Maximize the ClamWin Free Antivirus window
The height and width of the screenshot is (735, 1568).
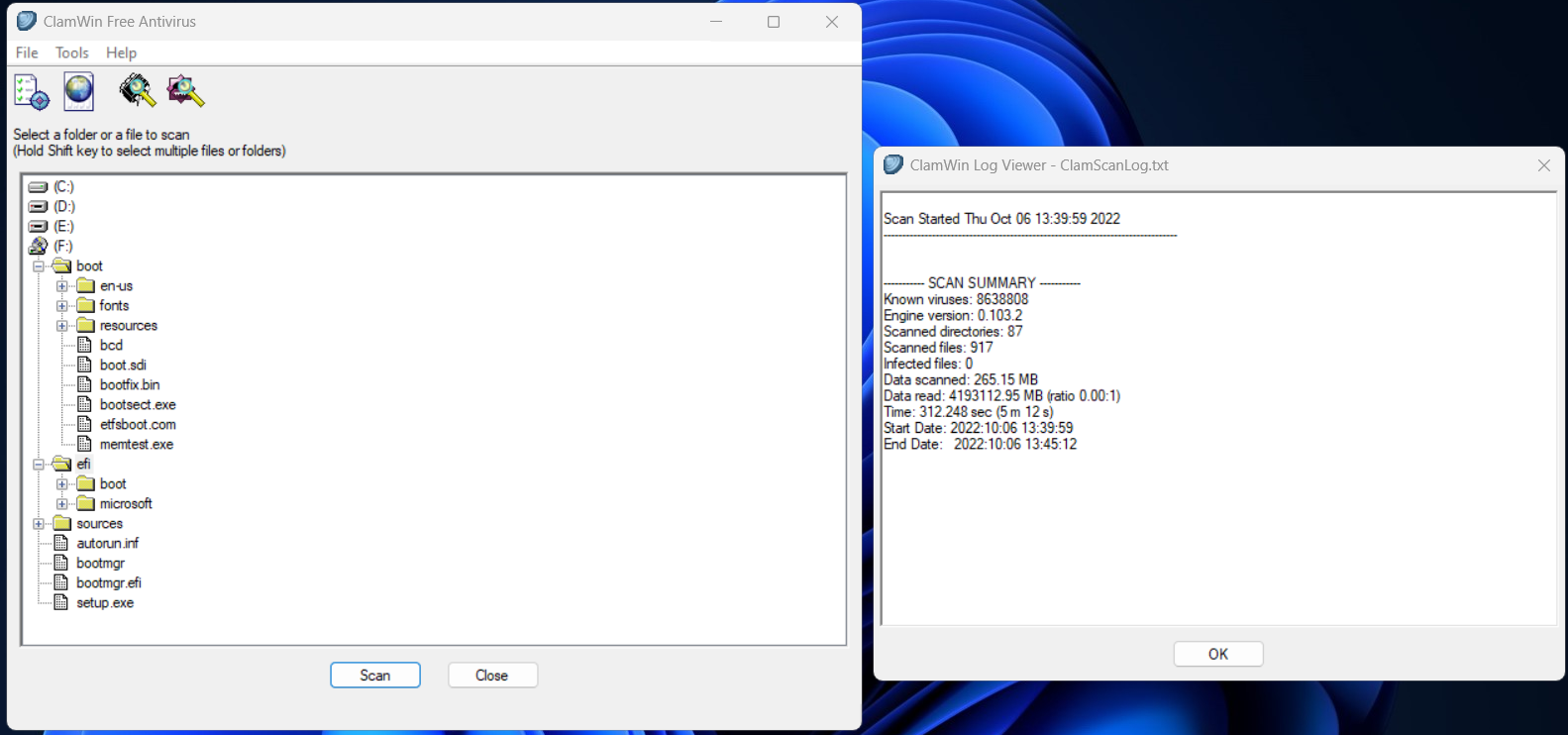774,21
